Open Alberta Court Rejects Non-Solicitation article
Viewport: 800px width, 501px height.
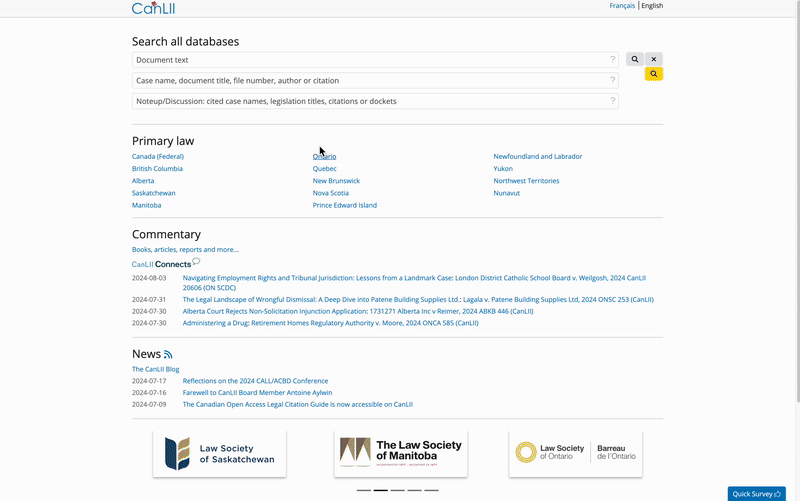tap(358, 312)
